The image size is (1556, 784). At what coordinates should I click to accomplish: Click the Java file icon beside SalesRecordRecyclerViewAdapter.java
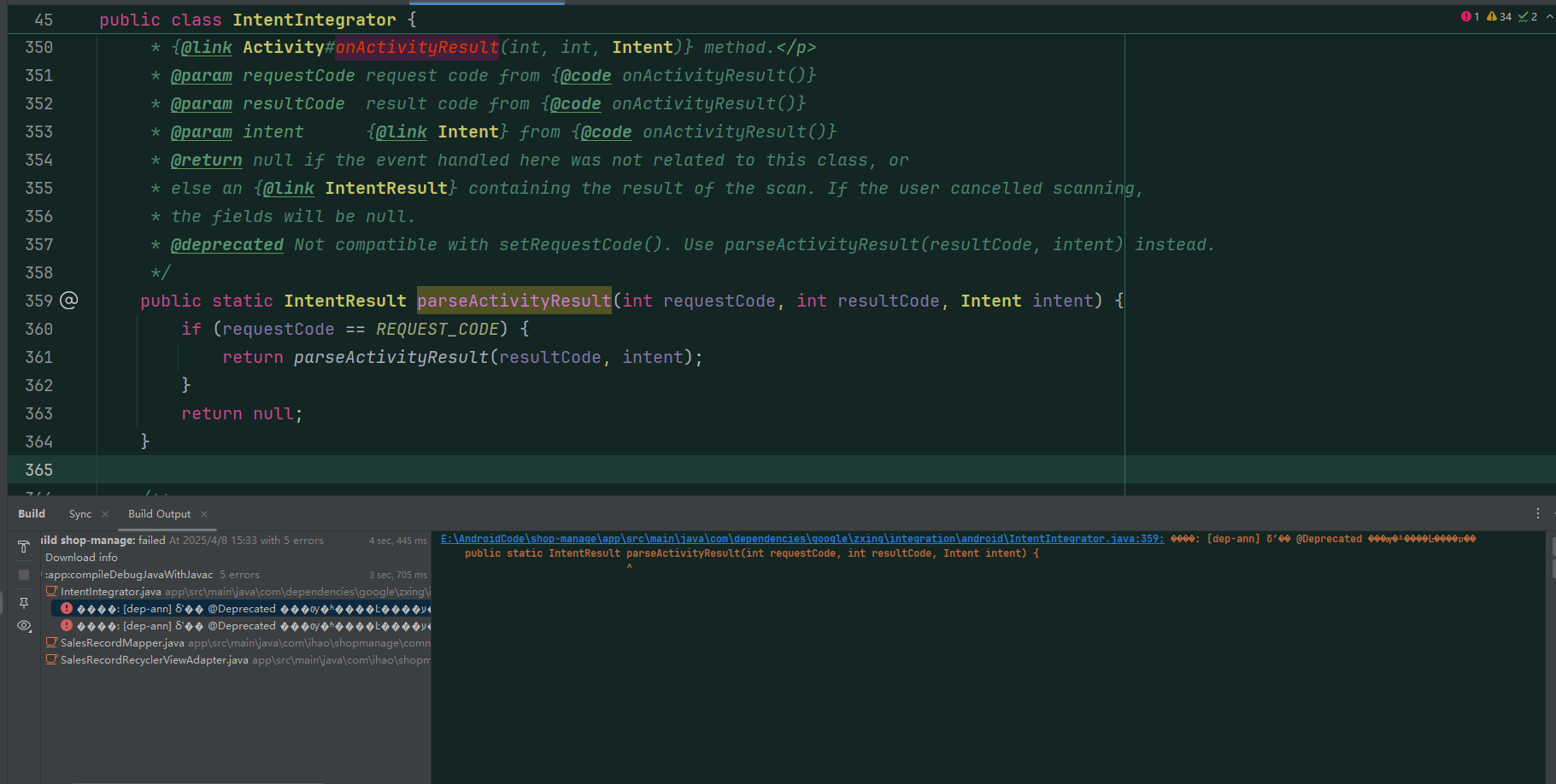[x=52, y=659]
